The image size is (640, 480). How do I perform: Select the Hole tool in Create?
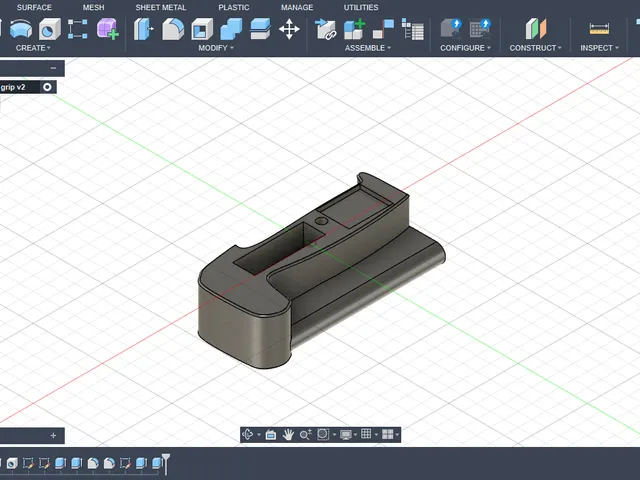point(50,29)
